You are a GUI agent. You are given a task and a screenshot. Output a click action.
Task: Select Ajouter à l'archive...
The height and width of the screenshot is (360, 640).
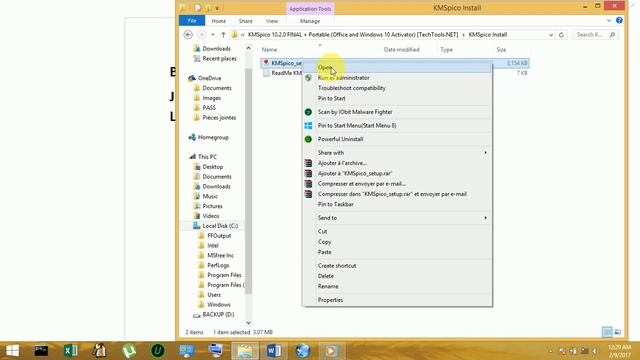point(397,163)
